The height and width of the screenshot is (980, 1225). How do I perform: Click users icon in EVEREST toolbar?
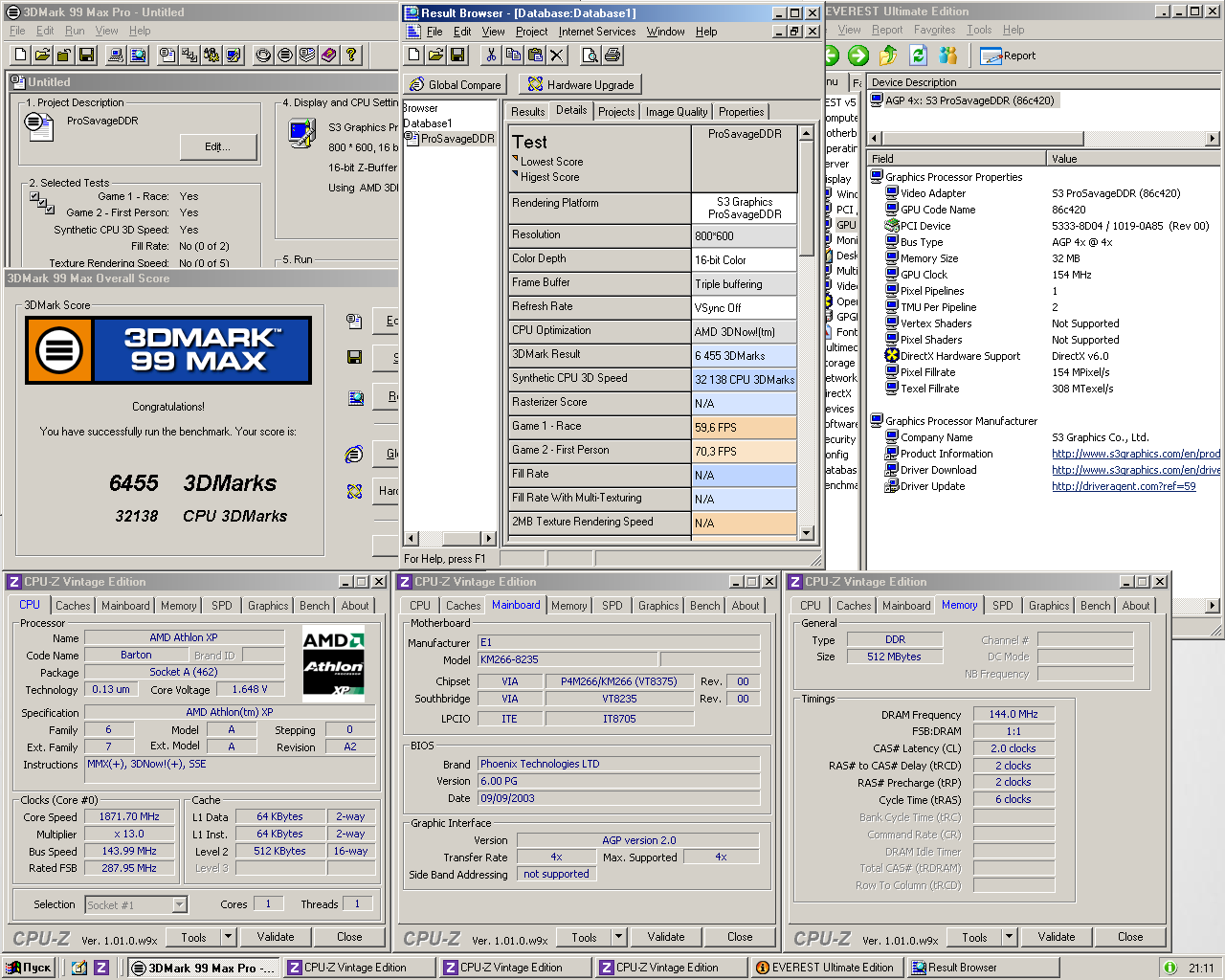click(x=948, y=56)
